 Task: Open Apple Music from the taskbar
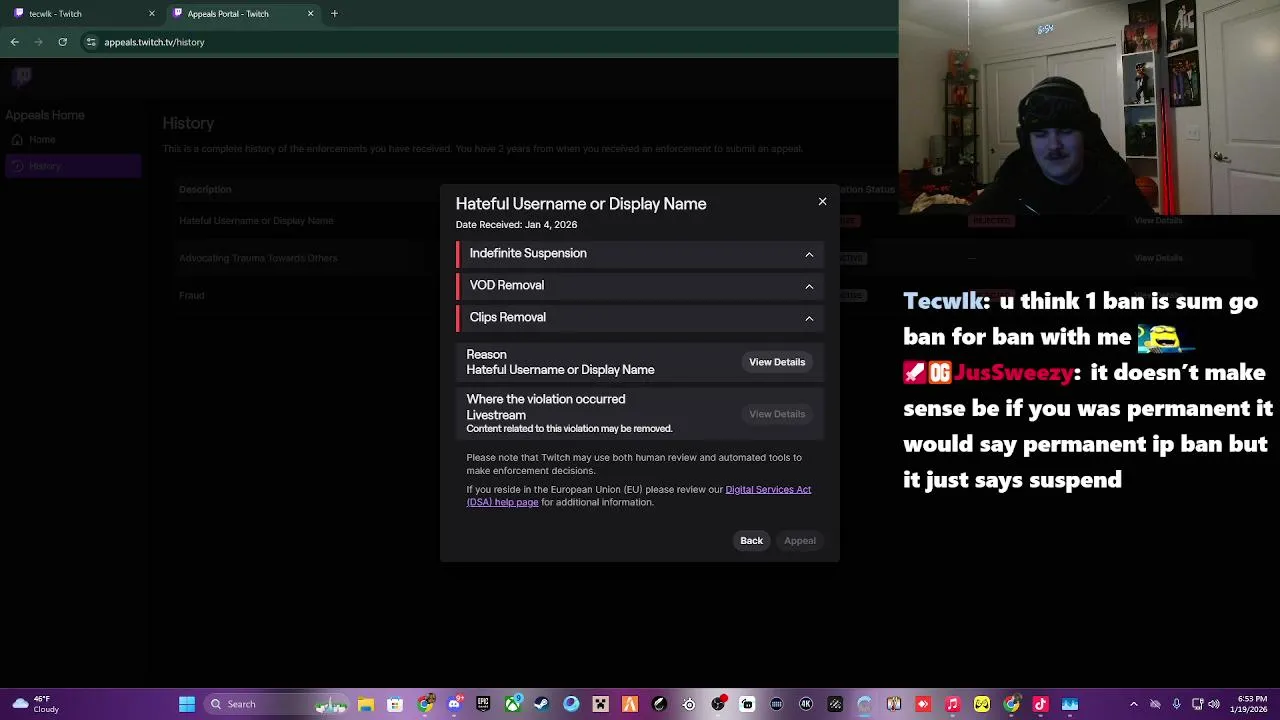pyautogui.click(x=952, y=704)
